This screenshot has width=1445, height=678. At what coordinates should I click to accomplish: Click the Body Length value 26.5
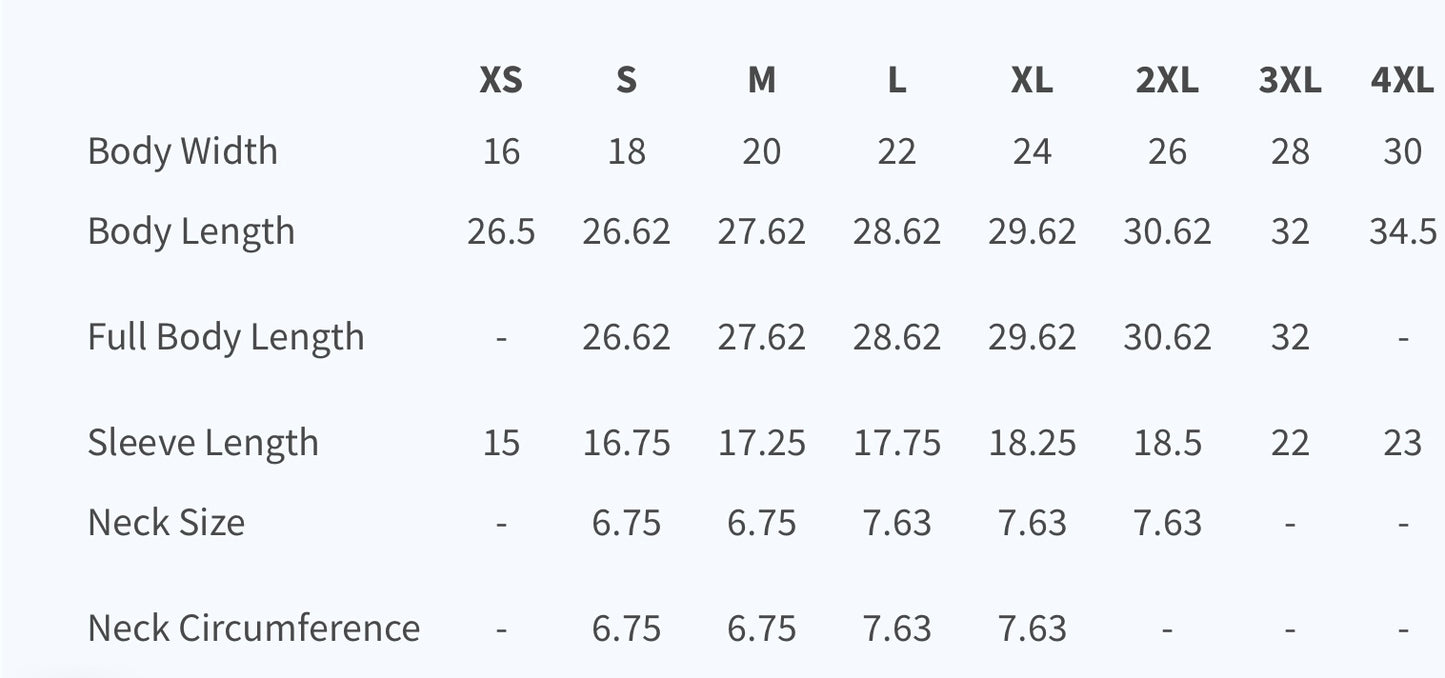pos(501,232)
